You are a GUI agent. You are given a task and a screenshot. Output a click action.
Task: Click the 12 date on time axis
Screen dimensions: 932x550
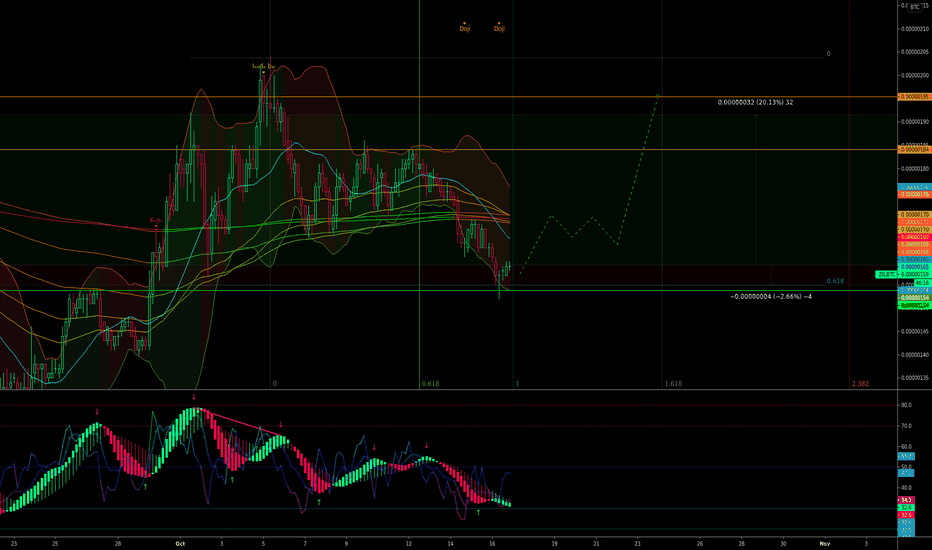(408, 543)
